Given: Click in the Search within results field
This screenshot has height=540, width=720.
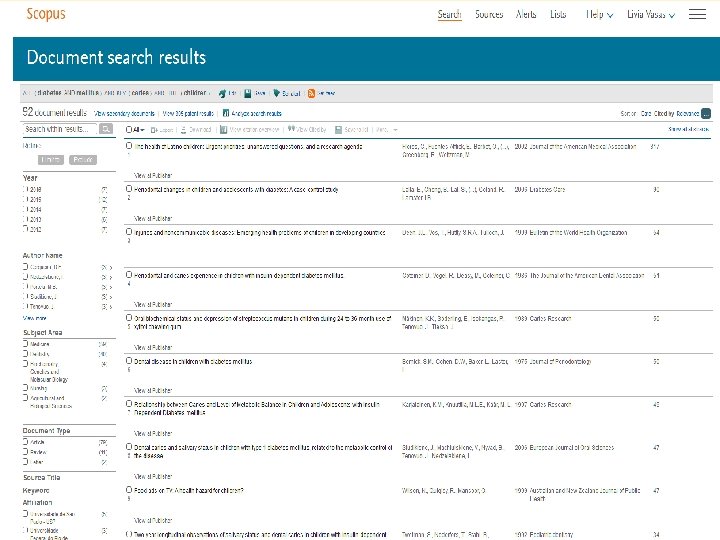Looking at the screenshot, I should click(x=60, y=129).
